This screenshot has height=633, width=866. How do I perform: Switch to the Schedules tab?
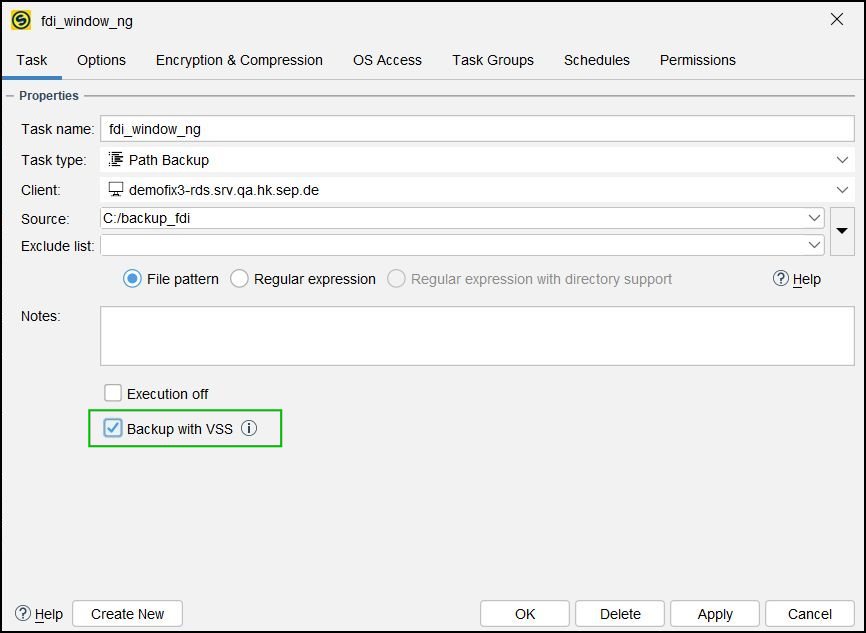point(596,60)
